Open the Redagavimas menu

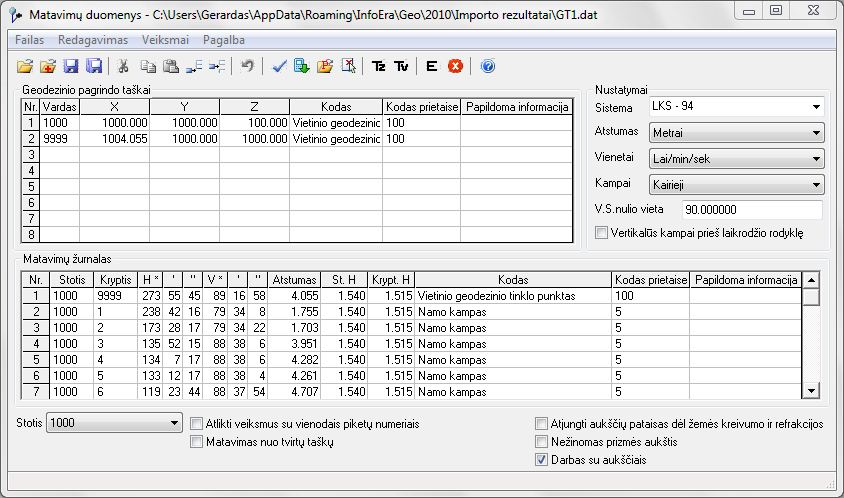pyautogui.click(x=93, y=40)
